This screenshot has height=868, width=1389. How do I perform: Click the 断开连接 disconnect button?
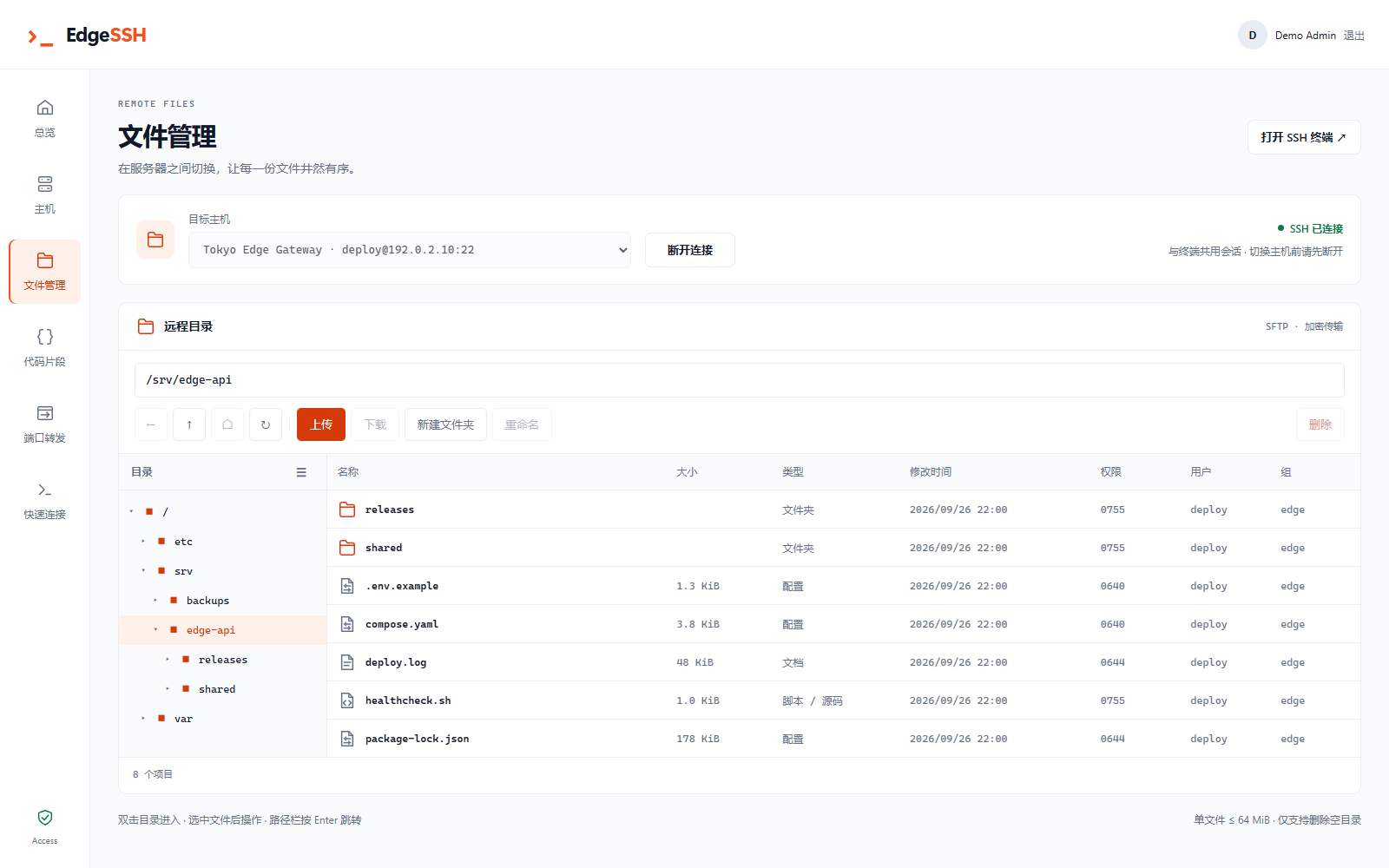[x=690, y=250]
